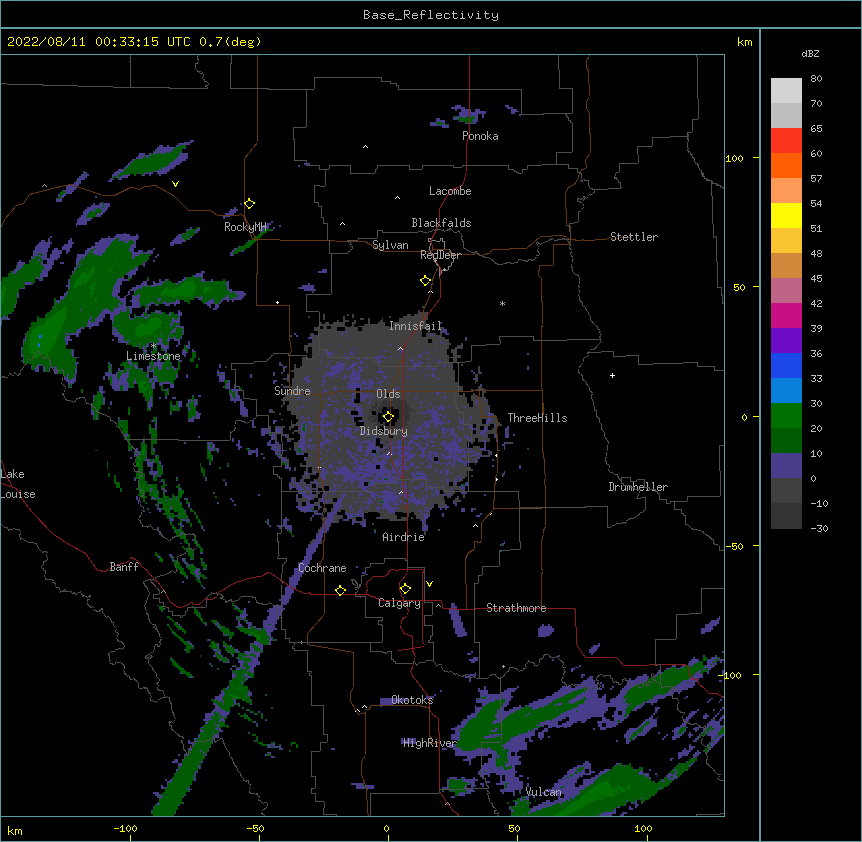
Task: Click the RockyMH label
Action: [x=245, y=227]
